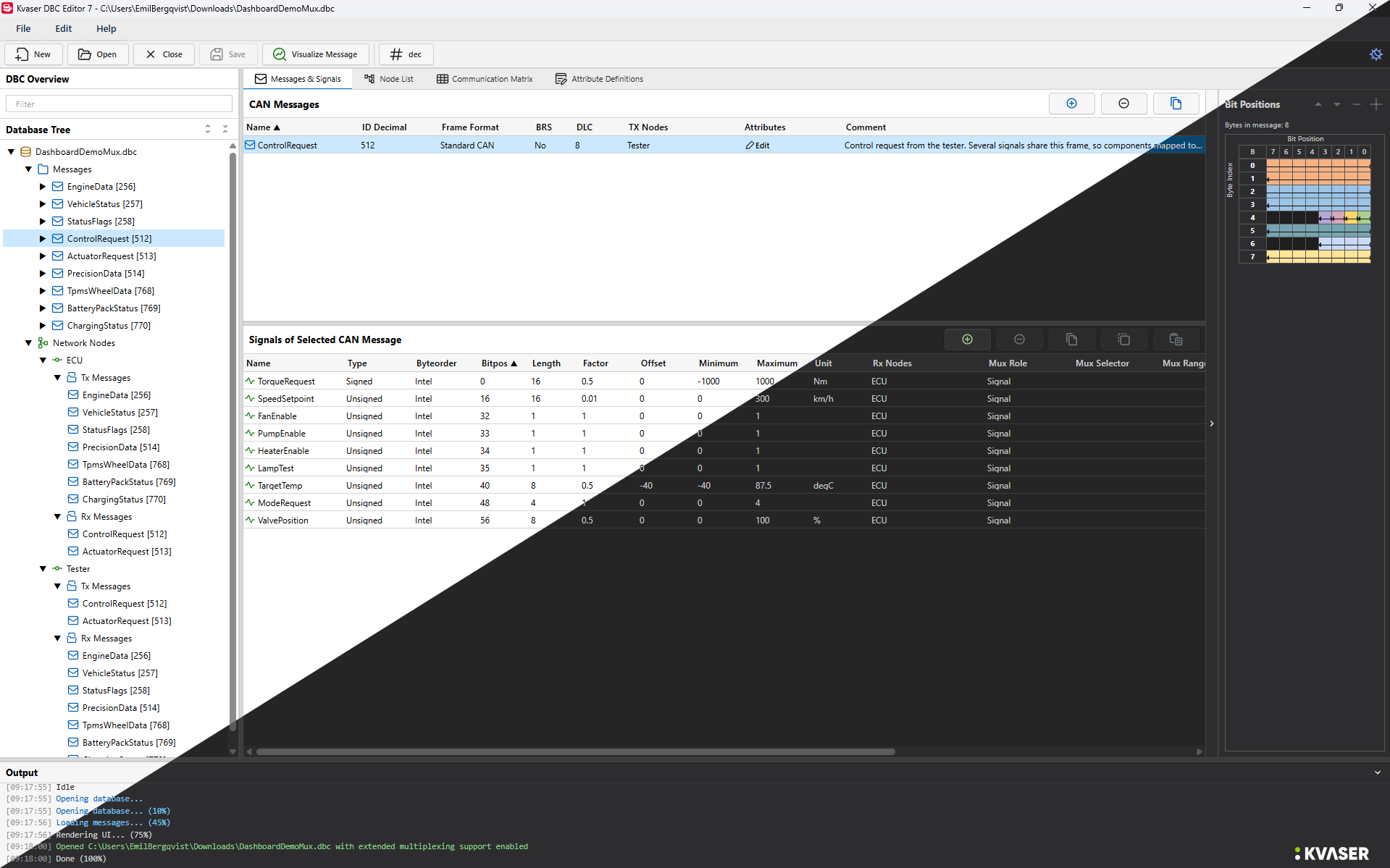Click the Filter field in DBC Overview

pyautogui.click(x=119, y=104)
